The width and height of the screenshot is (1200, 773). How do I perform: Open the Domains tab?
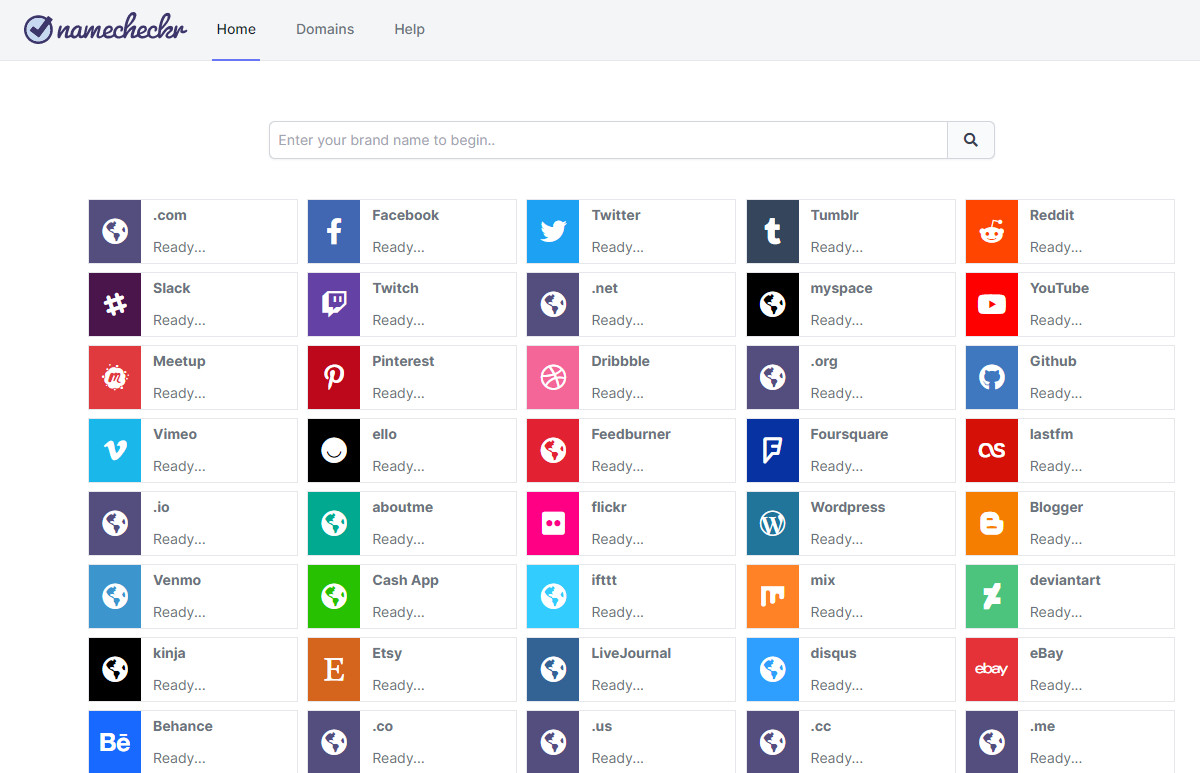coord(325,29)
